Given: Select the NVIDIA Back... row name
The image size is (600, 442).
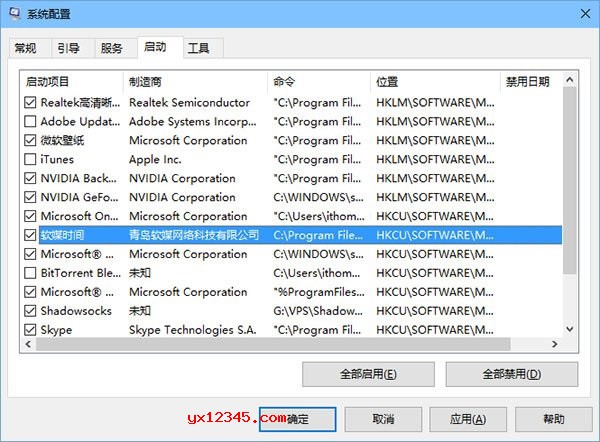Looking at the screenshot, I should pyautogui.click(x=78, y=178).
